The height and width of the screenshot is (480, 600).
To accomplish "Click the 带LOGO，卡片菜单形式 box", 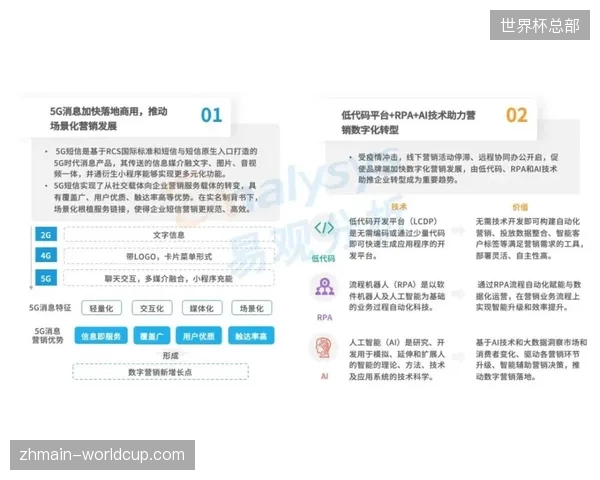I will tap(169, 256).
